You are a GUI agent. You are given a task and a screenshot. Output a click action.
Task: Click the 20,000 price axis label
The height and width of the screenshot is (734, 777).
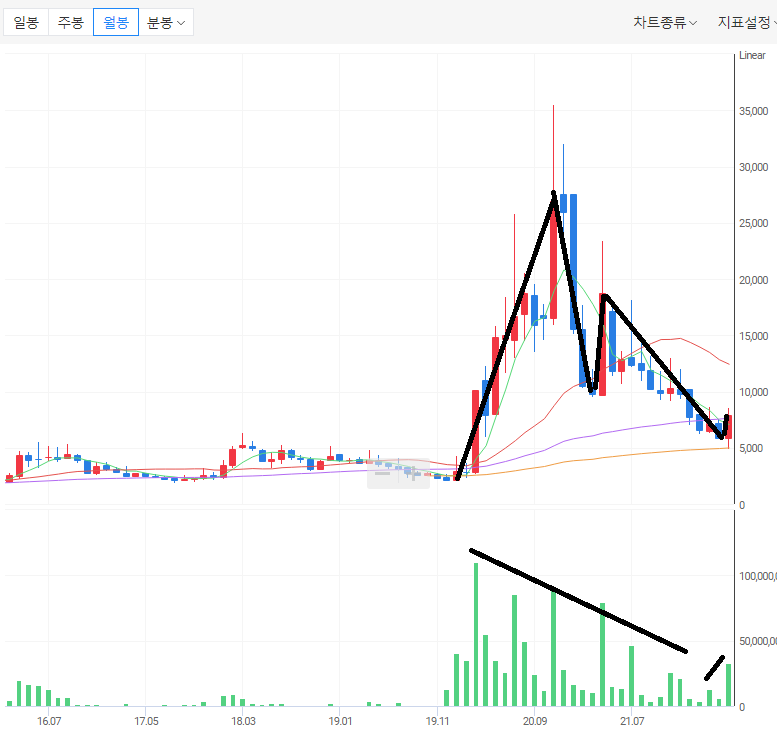753,280
